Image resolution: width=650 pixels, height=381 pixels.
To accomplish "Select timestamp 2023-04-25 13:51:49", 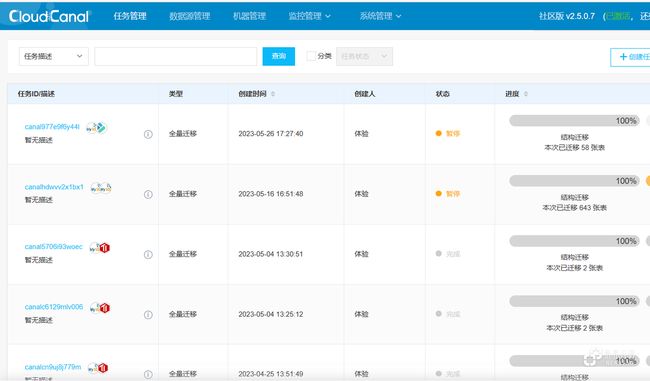I will (271, 374).
